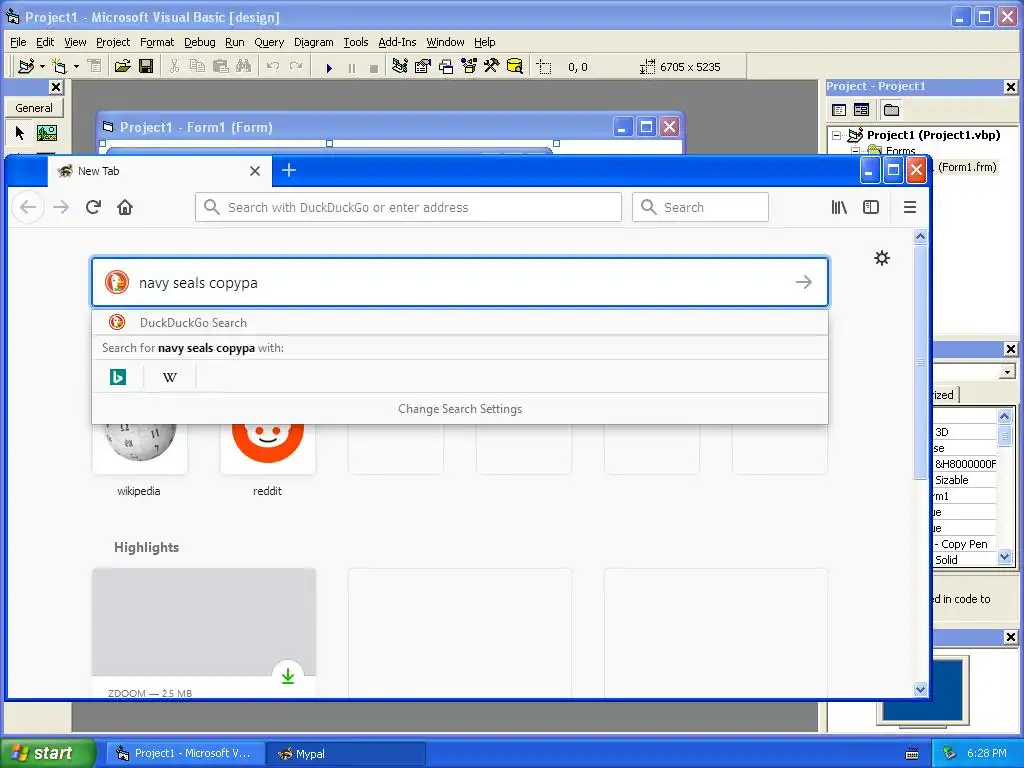
Task: Search with the Bing engine icon
Action: (118, 377)
